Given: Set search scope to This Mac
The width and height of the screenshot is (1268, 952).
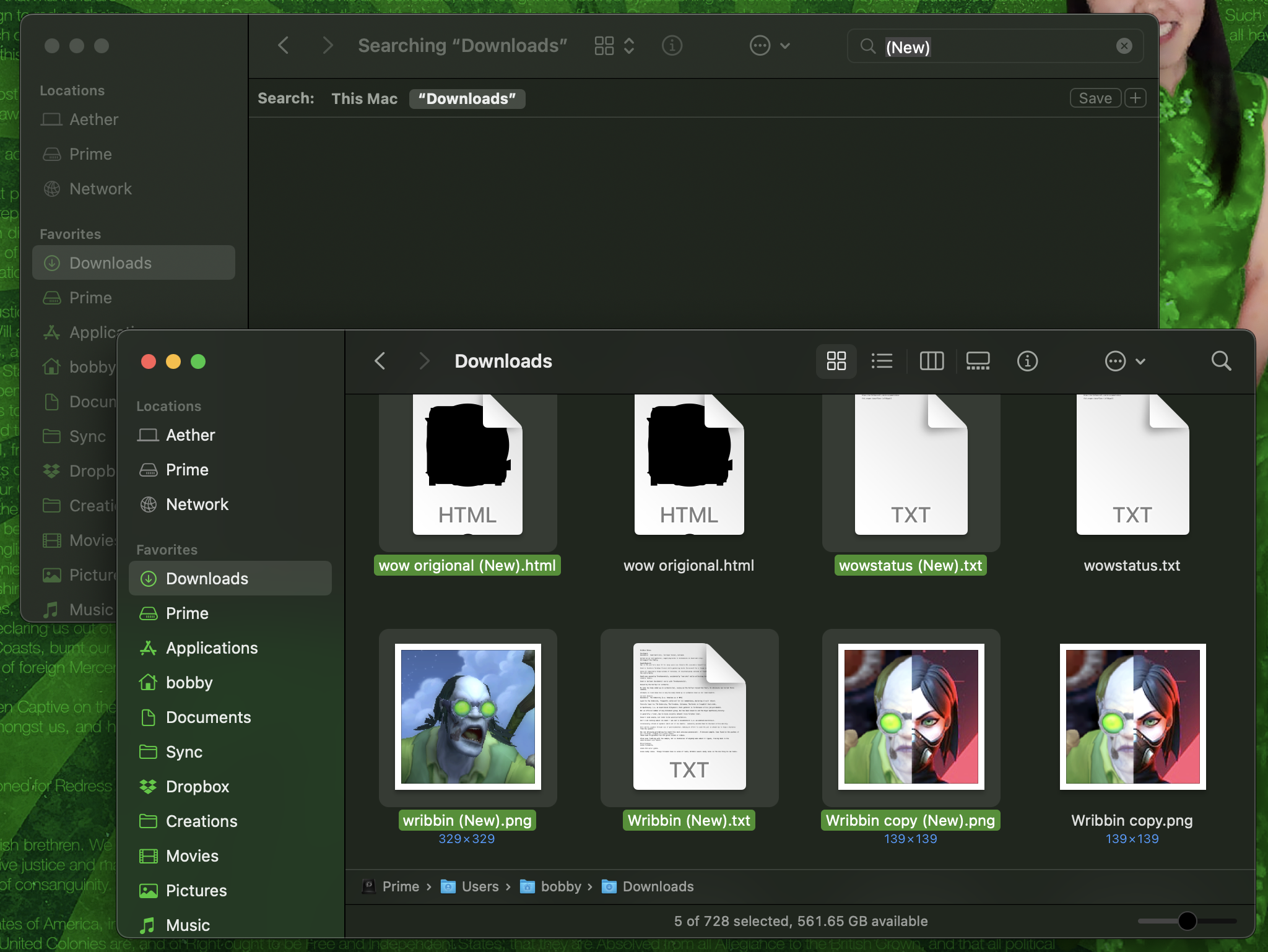Looking at the screenshot, I should click(x=364, y=99).
